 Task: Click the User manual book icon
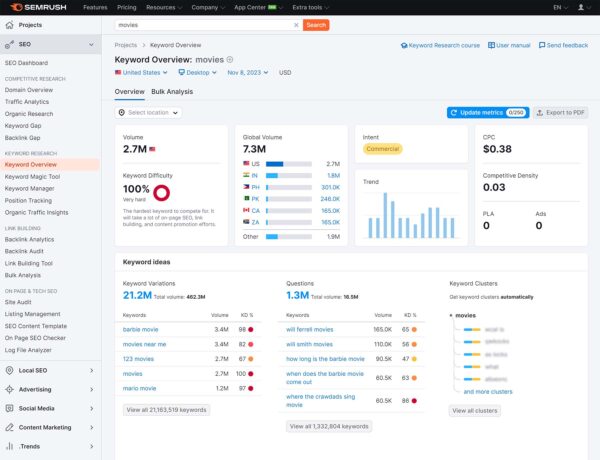pyautogui.click(x=491, y=45)
